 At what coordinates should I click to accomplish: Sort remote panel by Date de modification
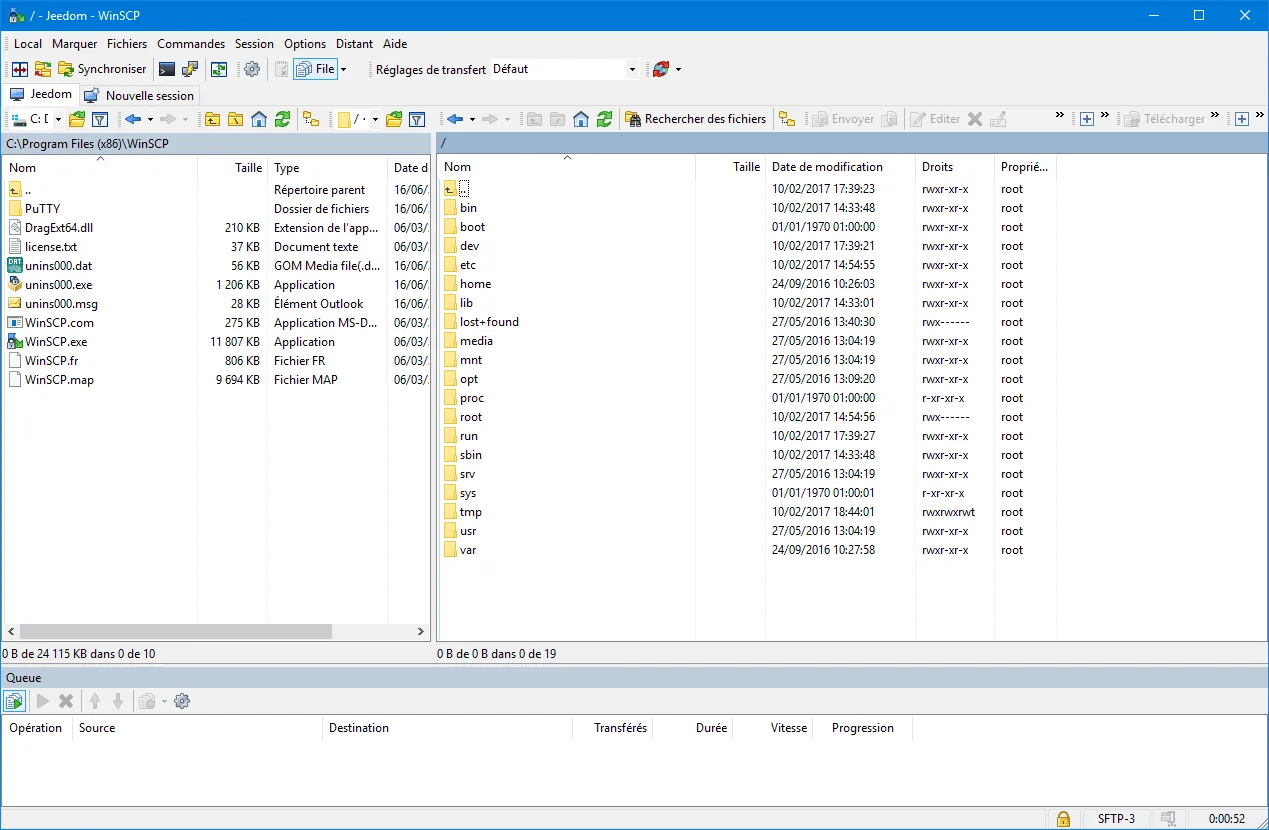click(x=840, y=167)
